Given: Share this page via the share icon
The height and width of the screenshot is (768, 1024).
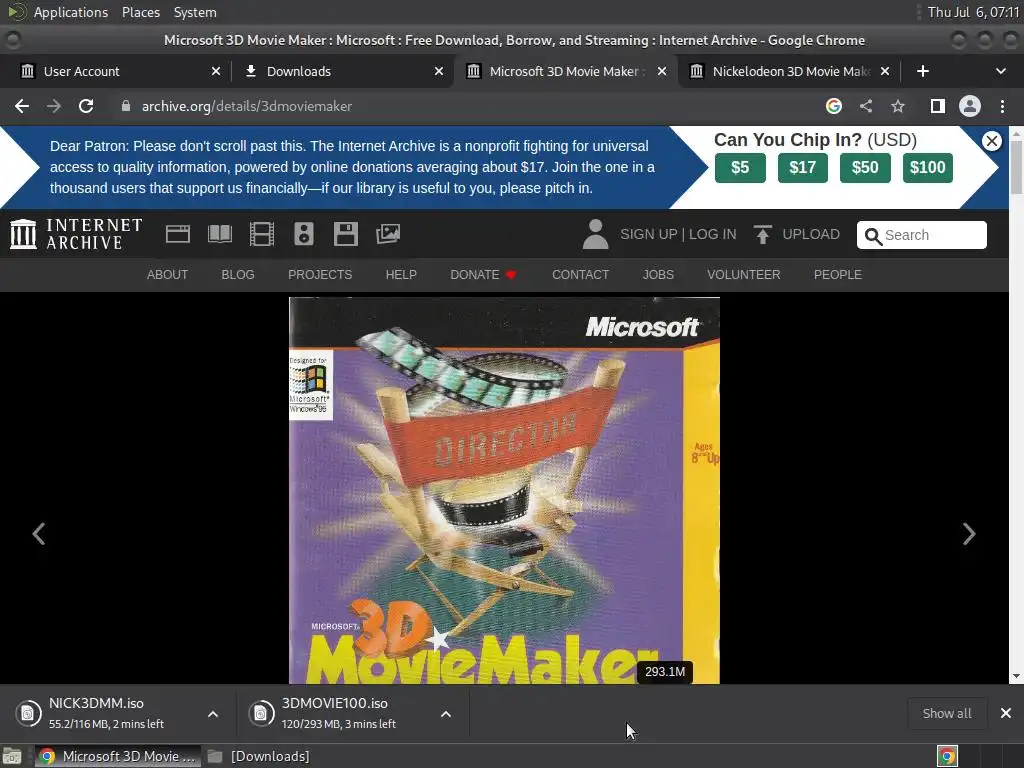Looking at the screenshot, I should [x=865, y=106].
